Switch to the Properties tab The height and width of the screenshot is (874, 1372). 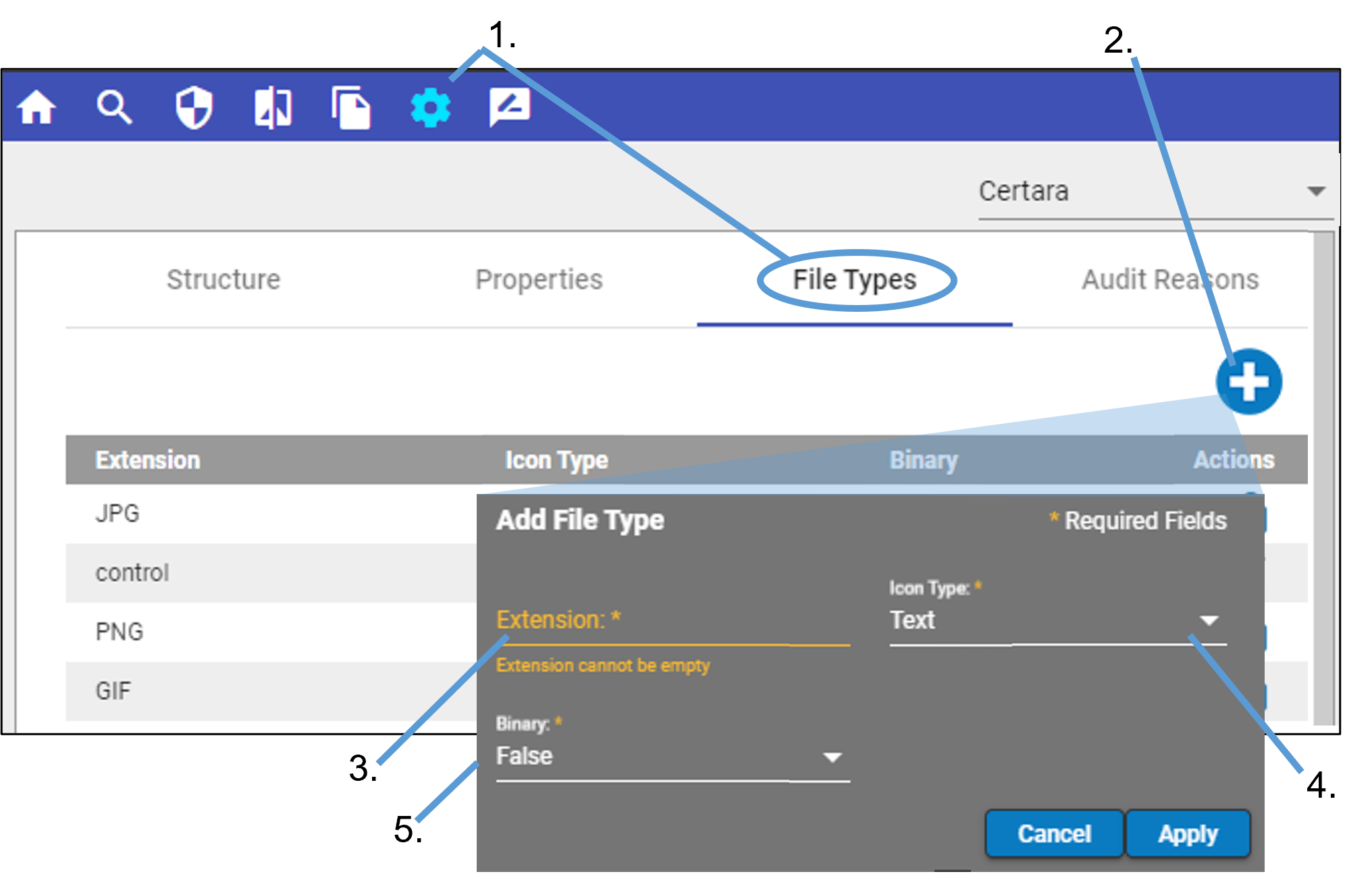(539, 279)
